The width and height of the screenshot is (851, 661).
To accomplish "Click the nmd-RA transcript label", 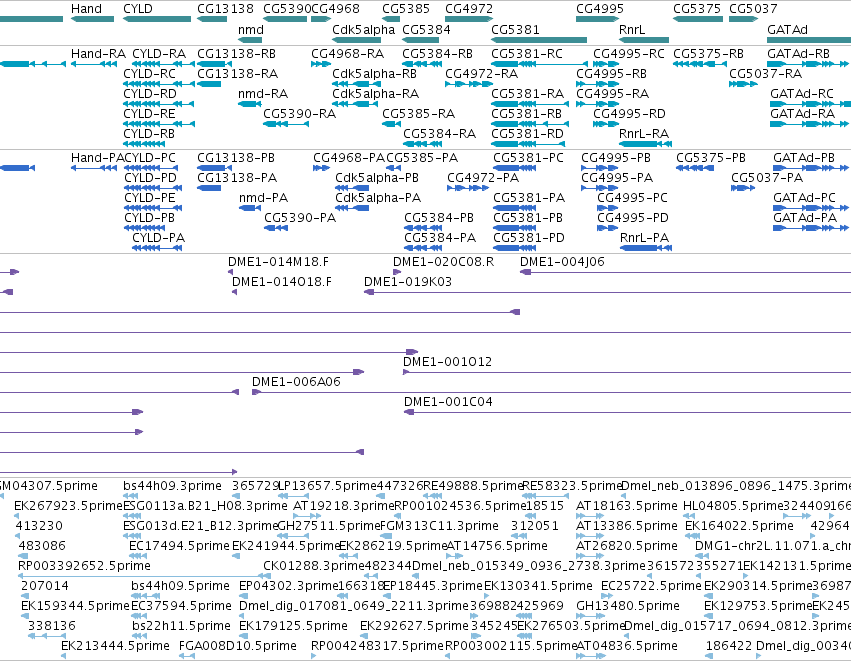I will tap(263, 94).
